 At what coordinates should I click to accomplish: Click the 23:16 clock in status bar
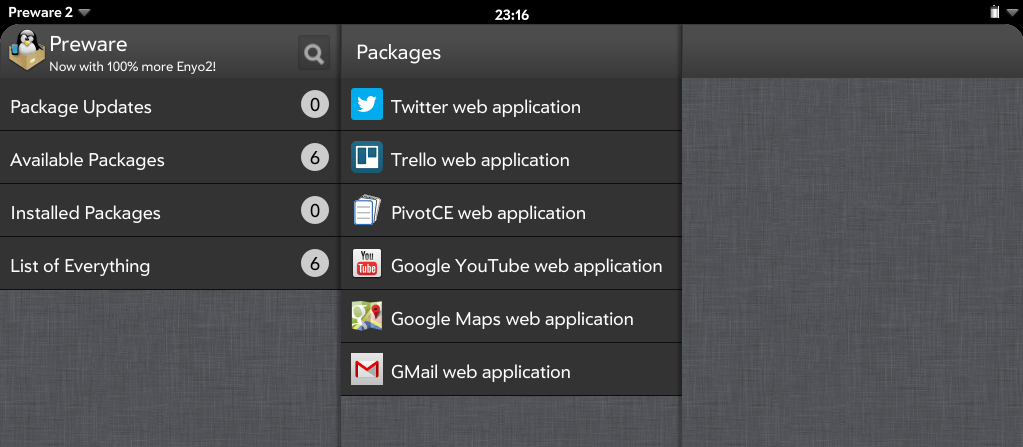pos(512,14)
